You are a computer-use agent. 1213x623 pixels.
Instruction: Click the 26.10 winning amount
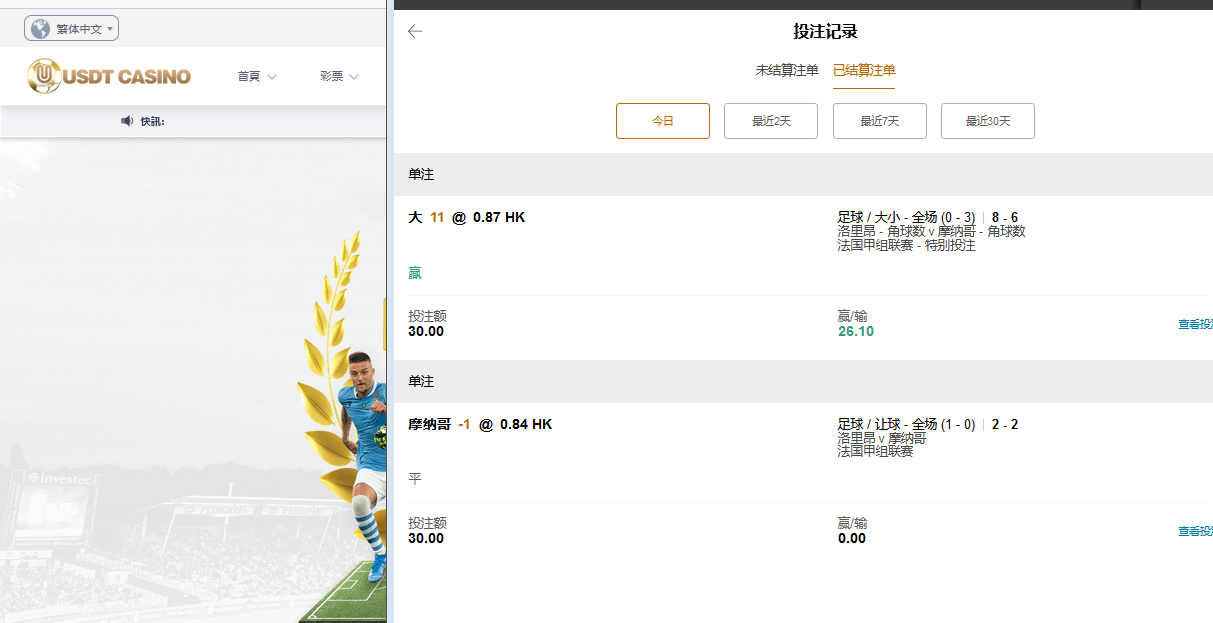[x=855, y=331]
